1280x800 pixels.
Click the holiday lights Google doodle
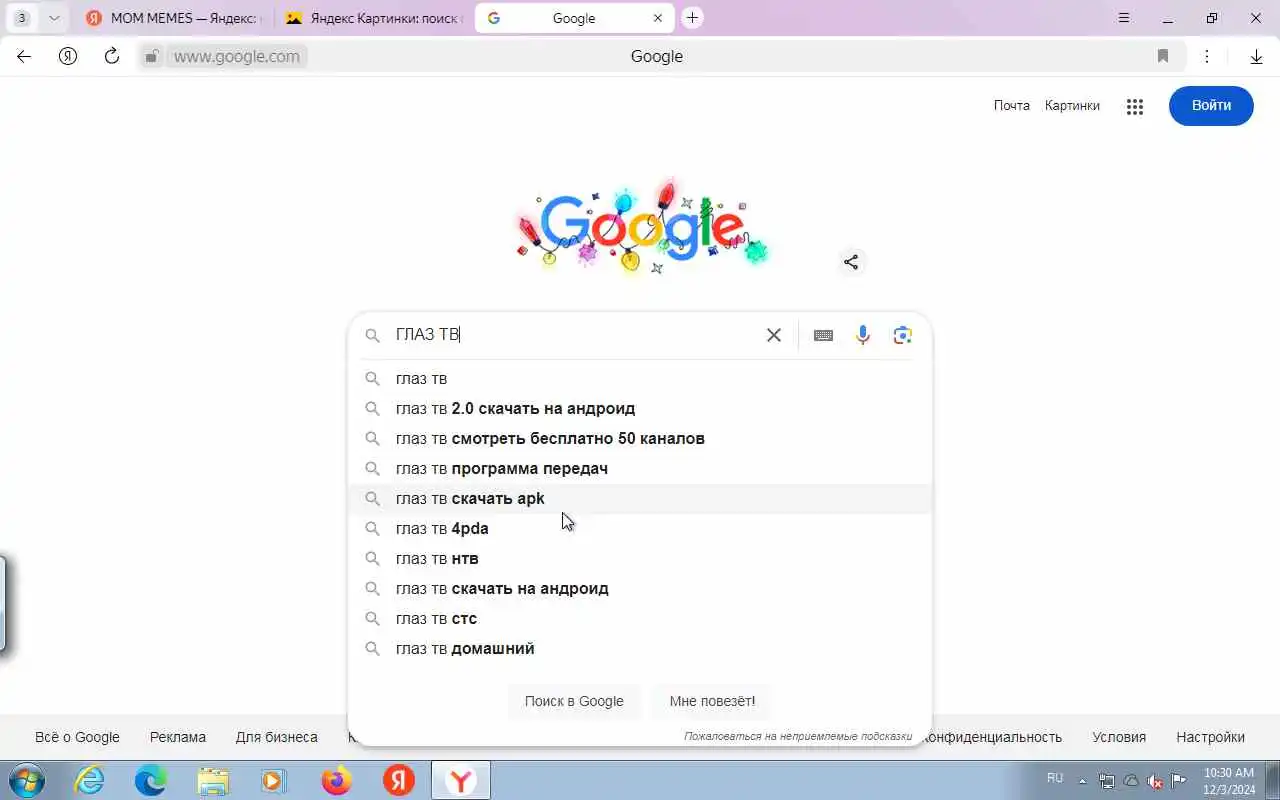(x=640, y=225)
